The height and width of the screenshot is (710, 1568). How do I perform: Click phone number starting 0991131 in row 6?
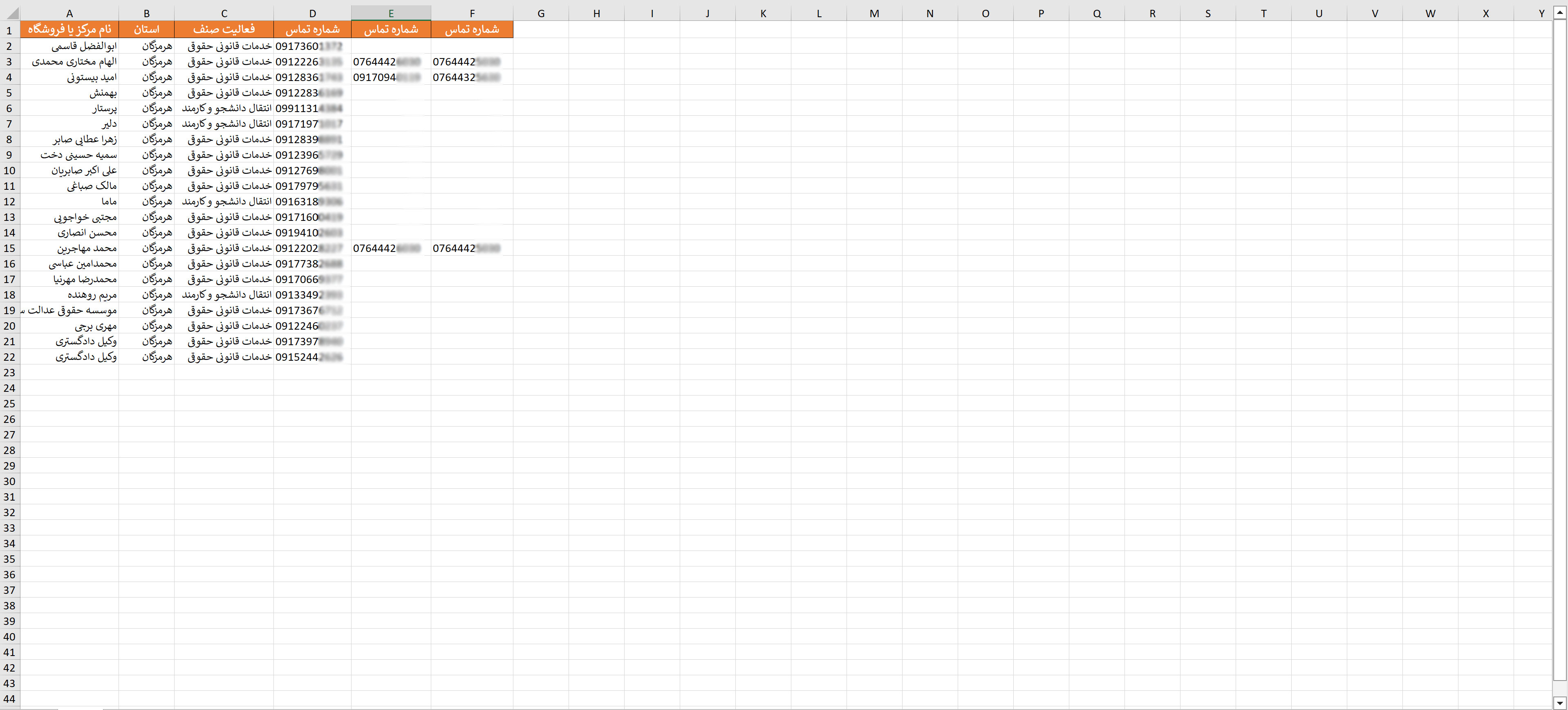pyautogui.click(x=312, y=108)
